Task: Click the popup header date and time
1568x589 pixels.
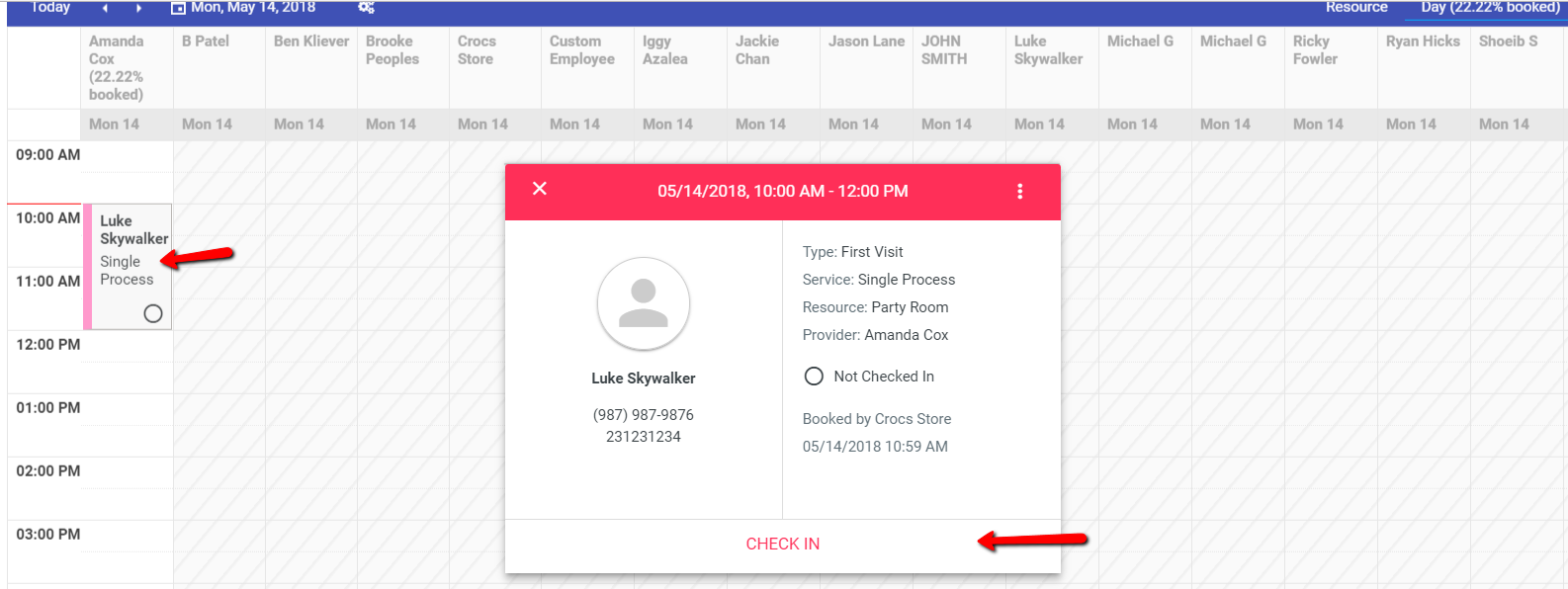Action: pyautogui.click(x=783, y=192)
